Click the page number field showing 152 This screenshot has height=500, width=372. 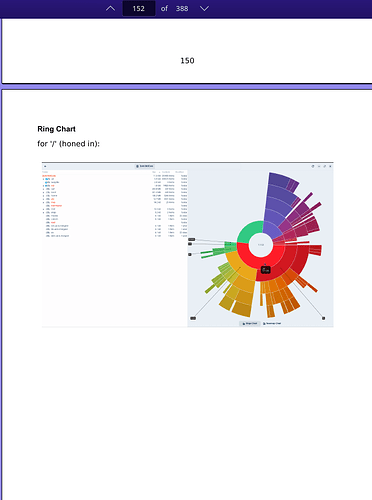click(139, 8)
